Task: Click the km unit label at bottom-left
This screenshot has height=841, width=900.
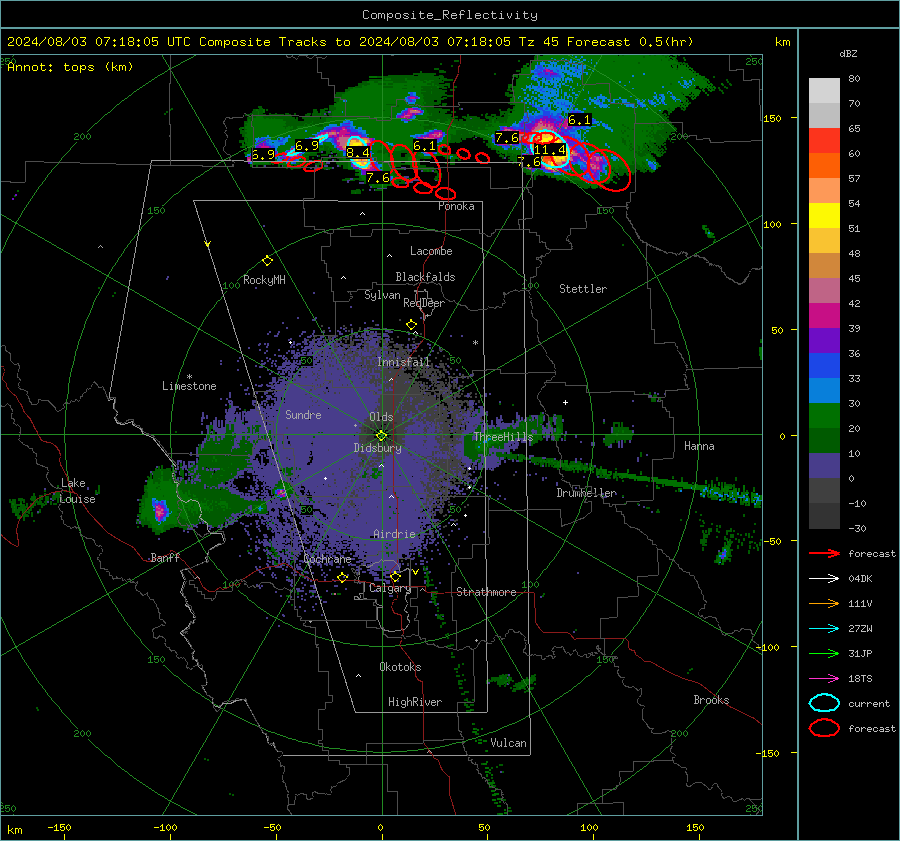Action: pos(14,830)
